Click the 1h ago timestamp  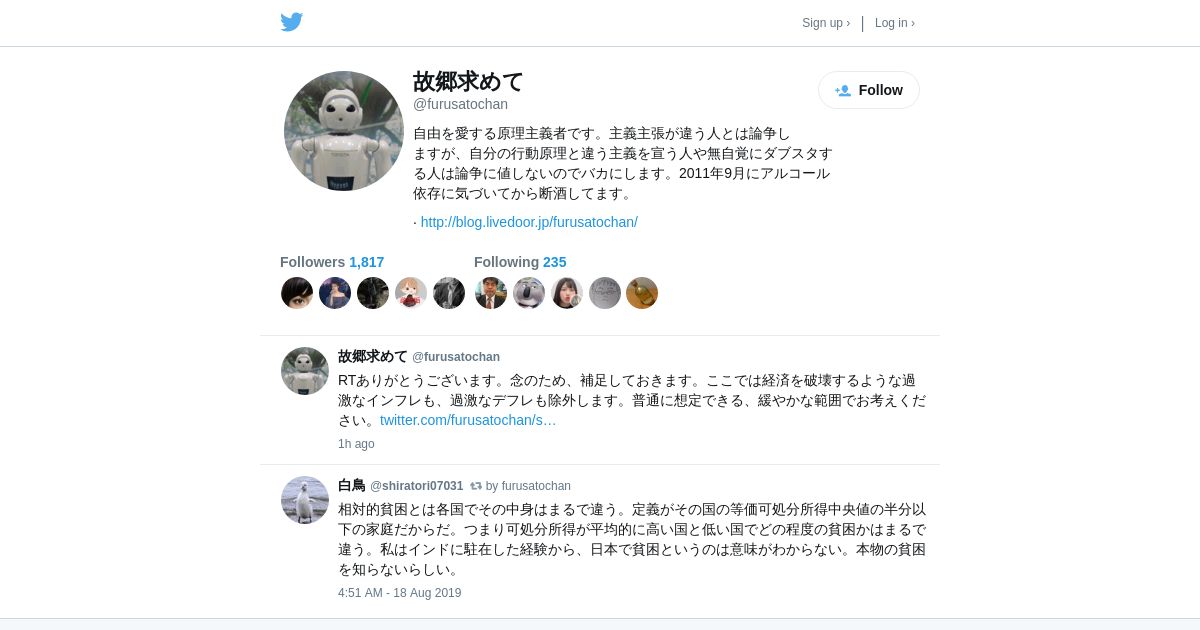(356, 444)
